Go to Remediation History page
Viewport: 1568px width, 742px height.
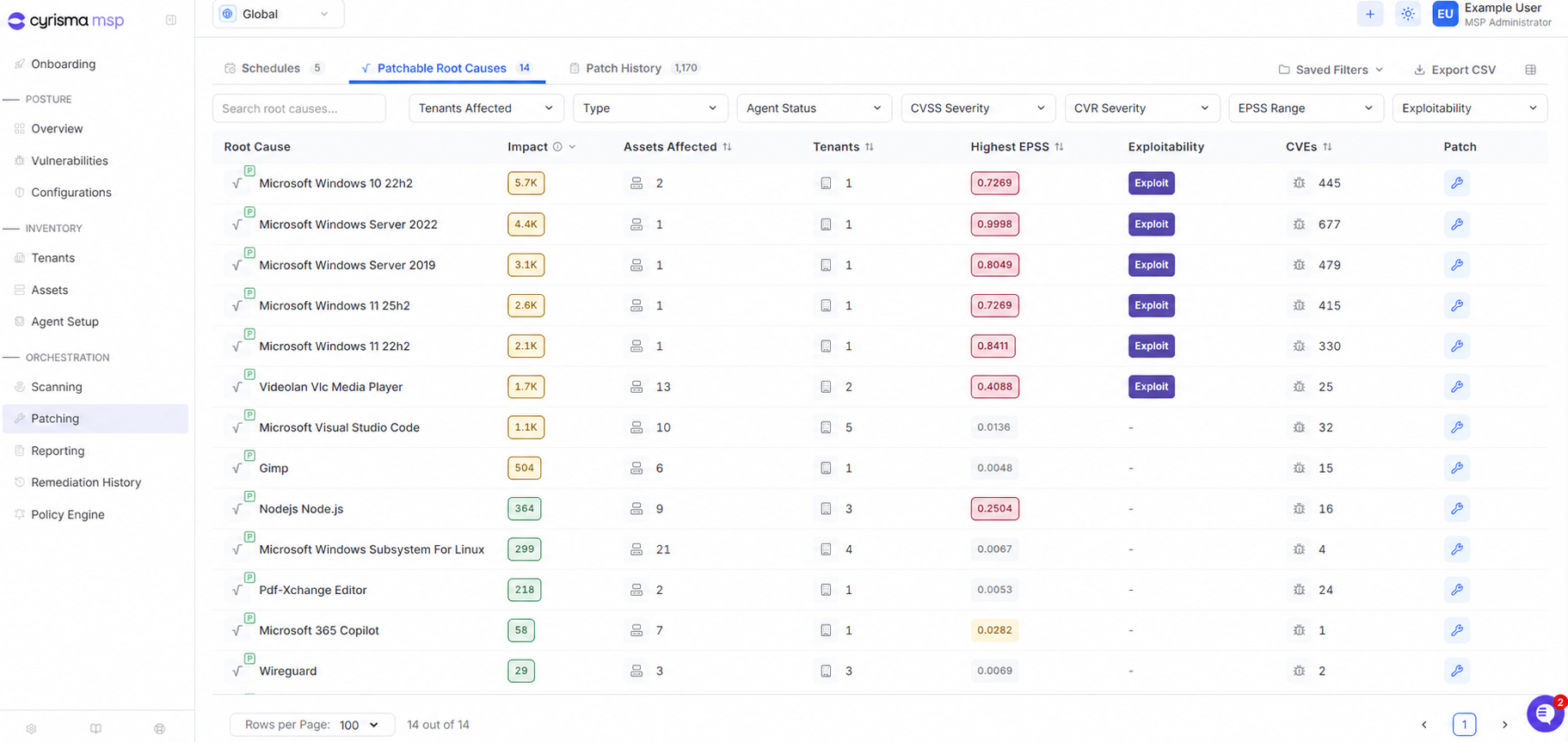pyautogui.click(x=86, y=482)
